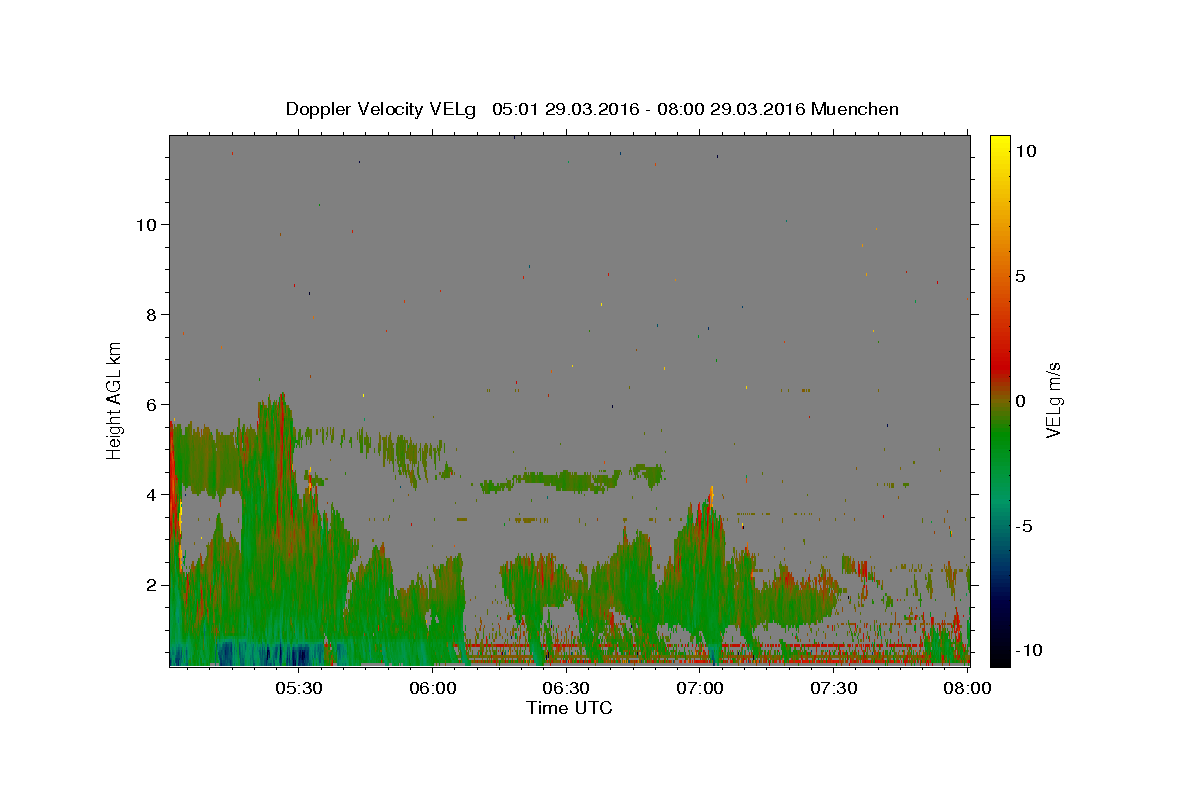Click the height axis label 6
Screen dimensions: 1200x800
(x=149, y=404)
